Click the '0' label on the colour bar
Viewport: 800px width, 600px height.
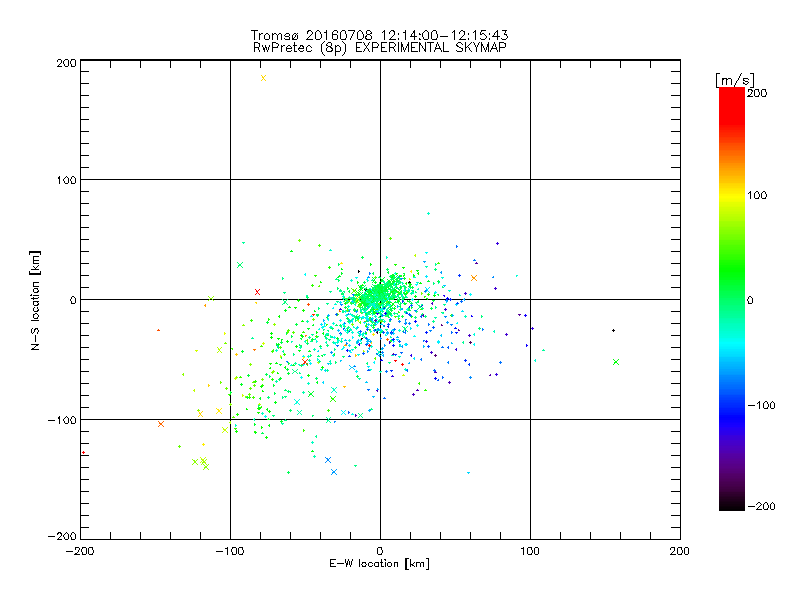(750, 301)
